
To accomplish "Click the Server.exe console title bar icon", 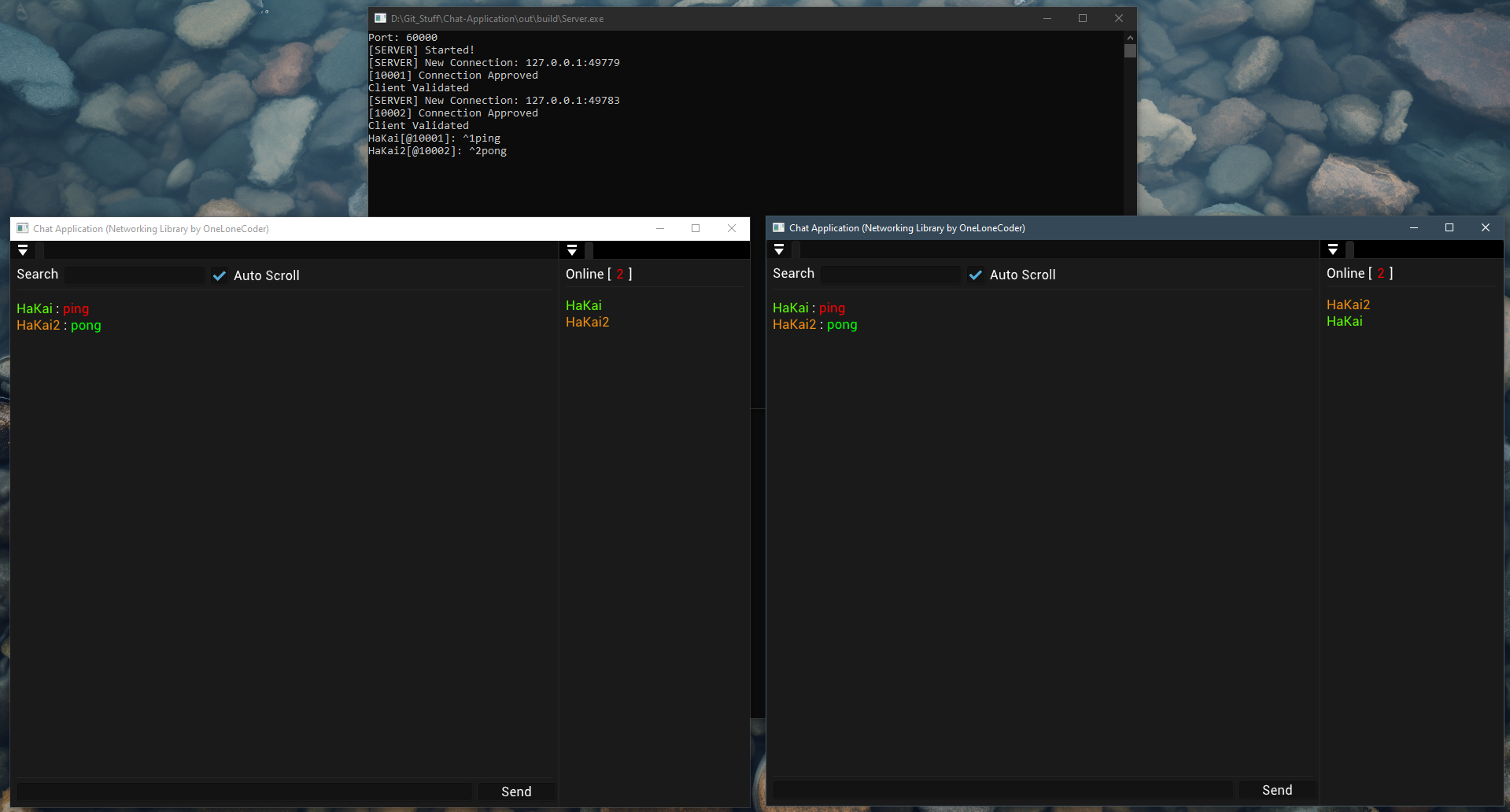I will (x=381, y=18).
